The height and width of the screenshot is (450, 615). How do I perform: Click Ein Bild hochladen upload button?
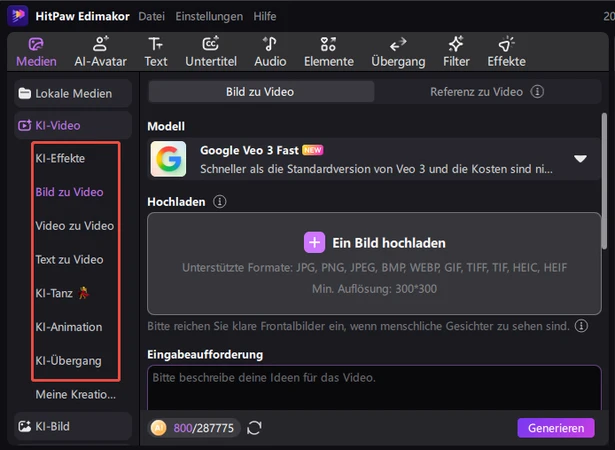pos(375,243)
